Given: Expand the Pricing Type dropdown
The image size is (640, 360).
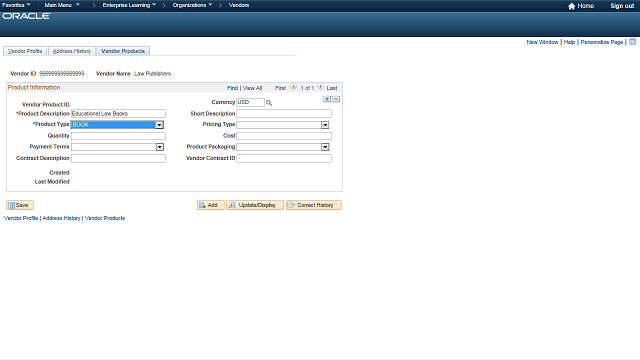Looking at the screenshot, I should [x=325, y=125].
